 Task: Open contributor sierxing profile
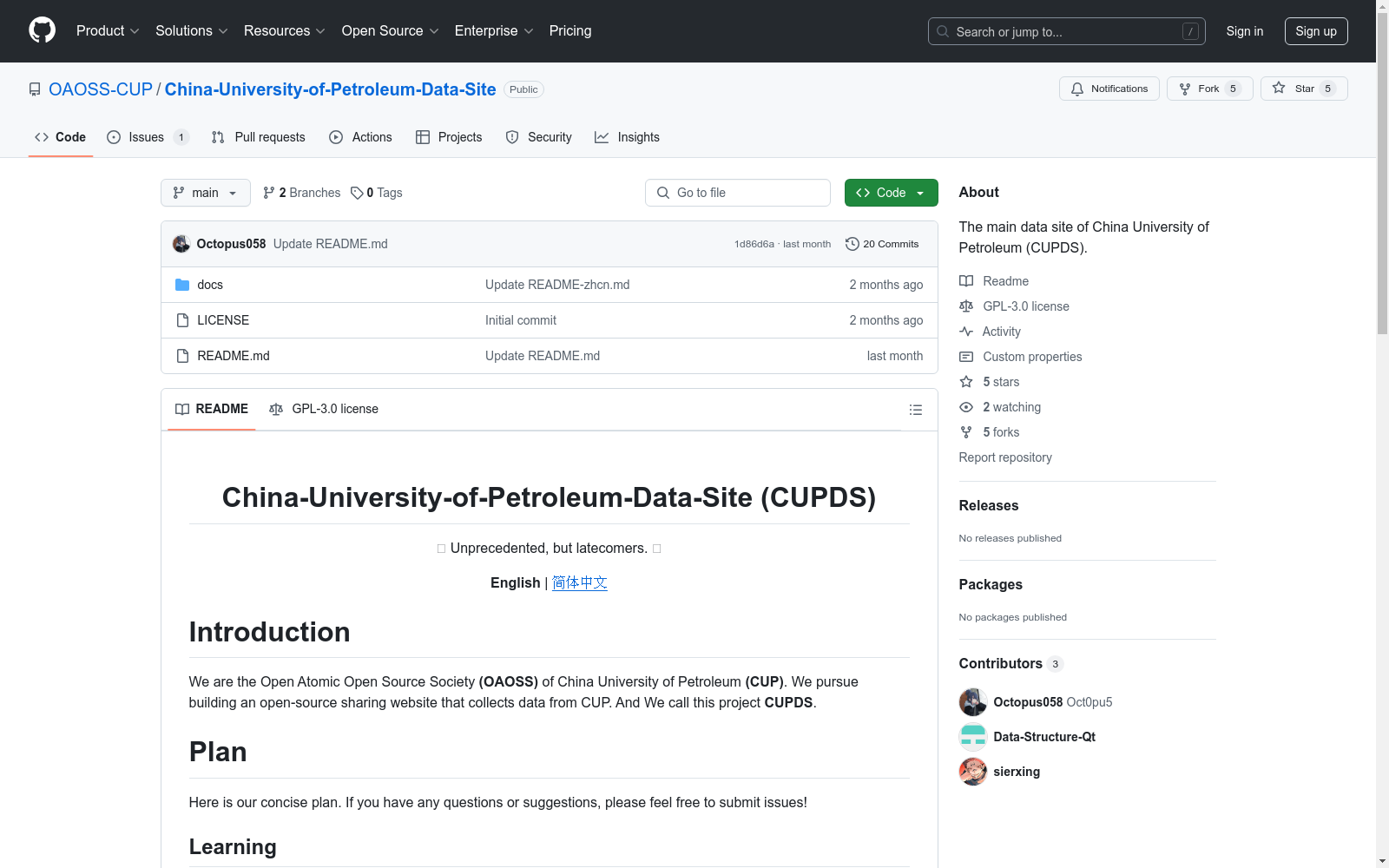tap(1017, 772)
